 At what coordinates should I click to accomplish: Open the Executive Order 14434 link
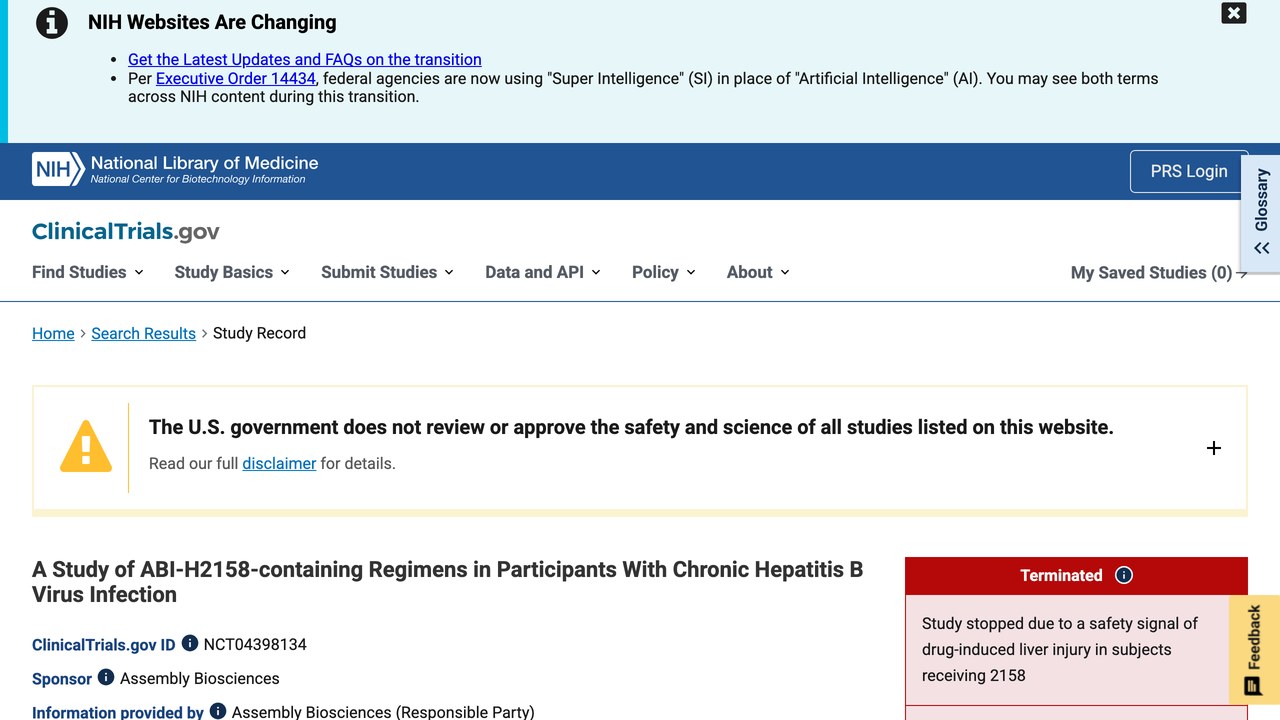tap(236, 78)
